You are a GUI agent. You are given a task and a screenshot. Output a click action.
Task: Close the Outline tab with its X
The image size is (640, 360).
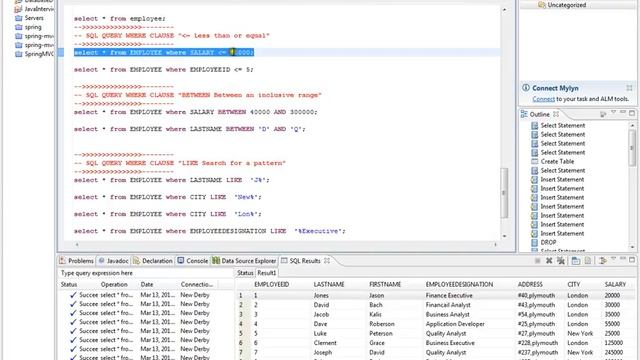point(556,114)
